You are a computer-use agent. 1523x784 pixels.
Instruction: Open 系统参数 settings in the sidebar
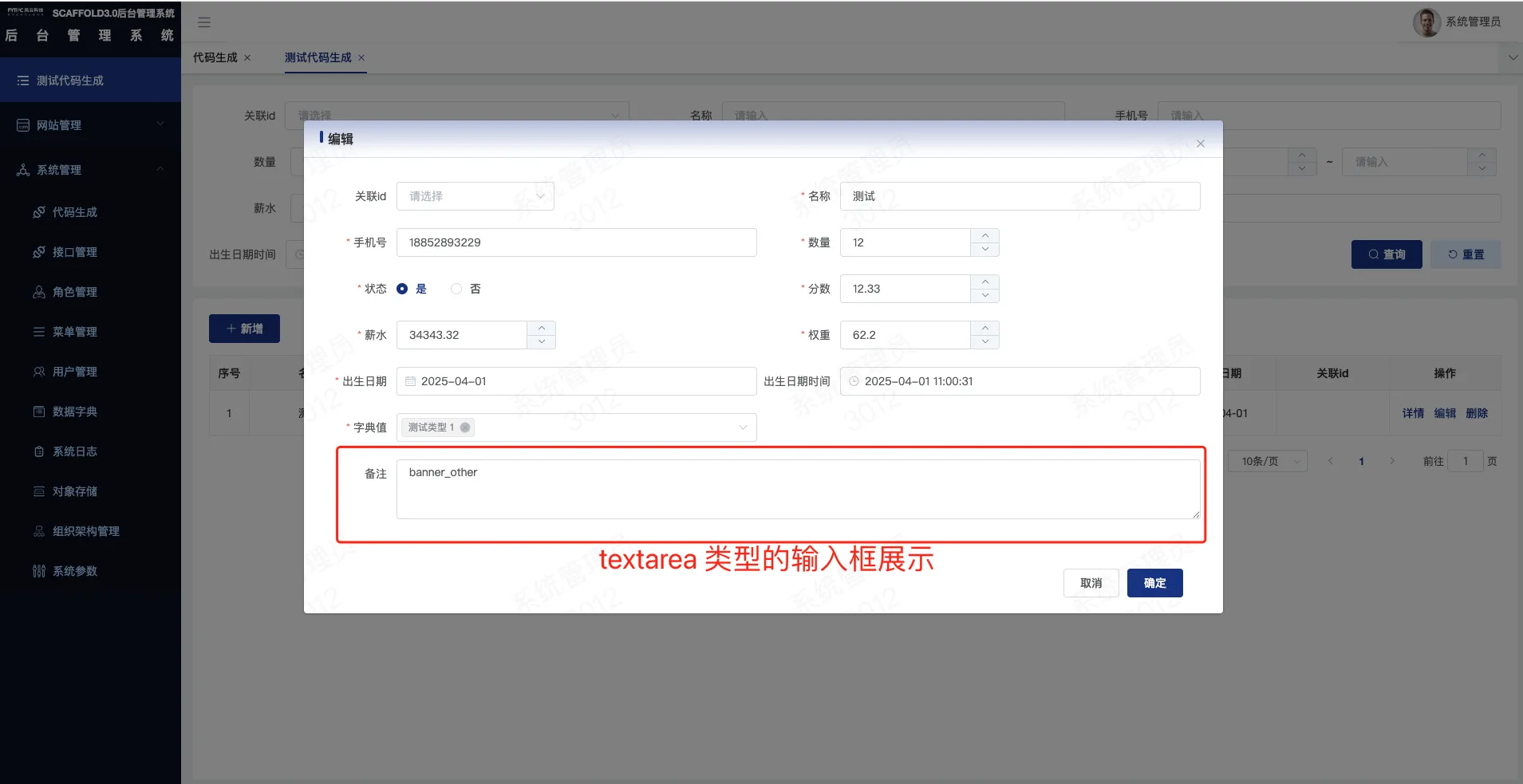(x=75, y=571)
